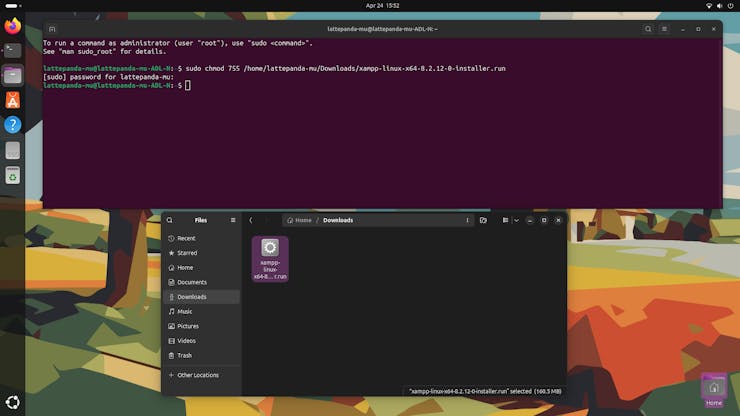Expand the view options dropdown in Files
This screenshot has height=416, width=740.
515,220
